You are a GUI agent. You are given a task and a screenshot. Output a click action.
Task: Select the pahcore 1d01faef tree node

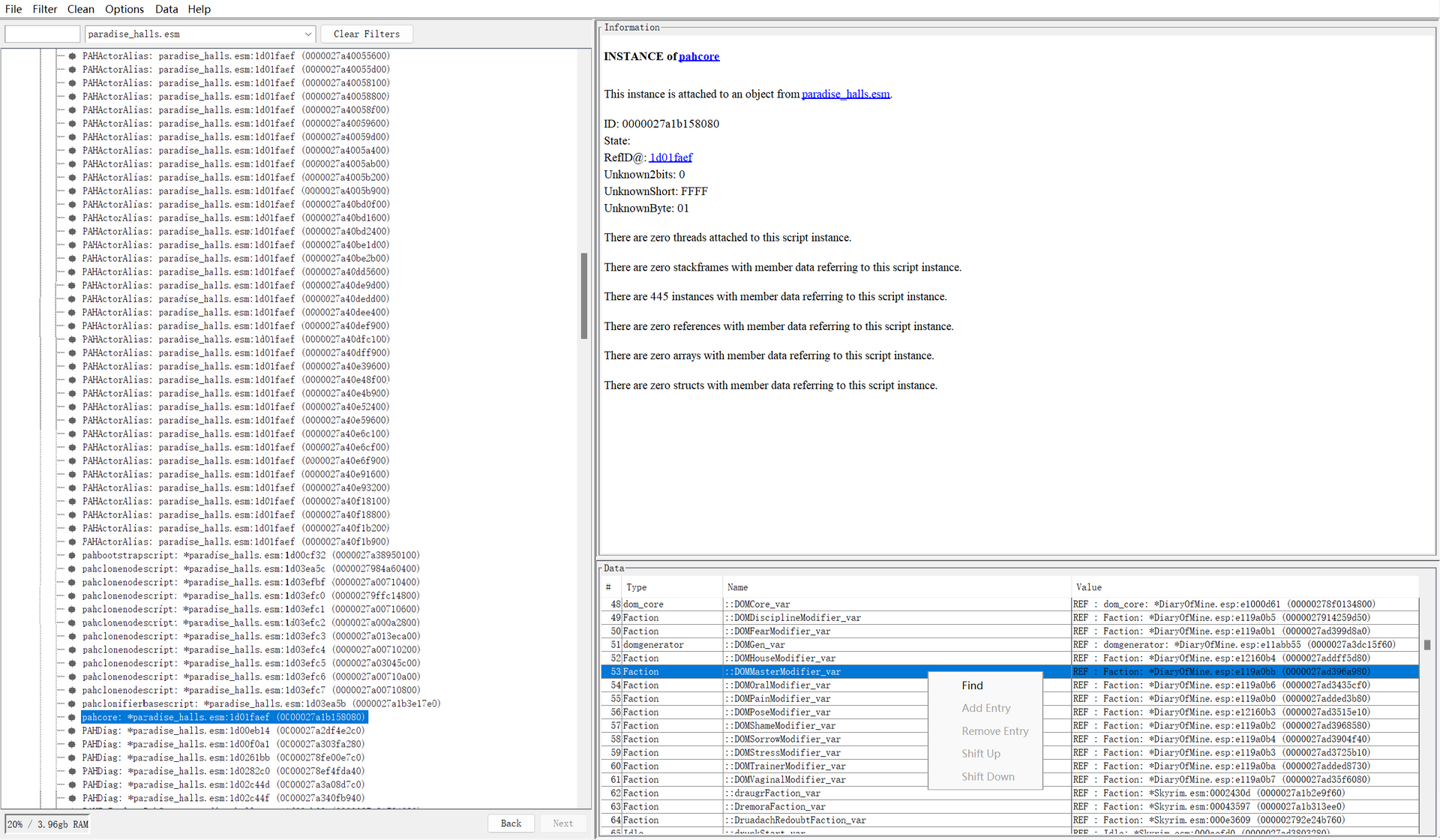point(223,717)
